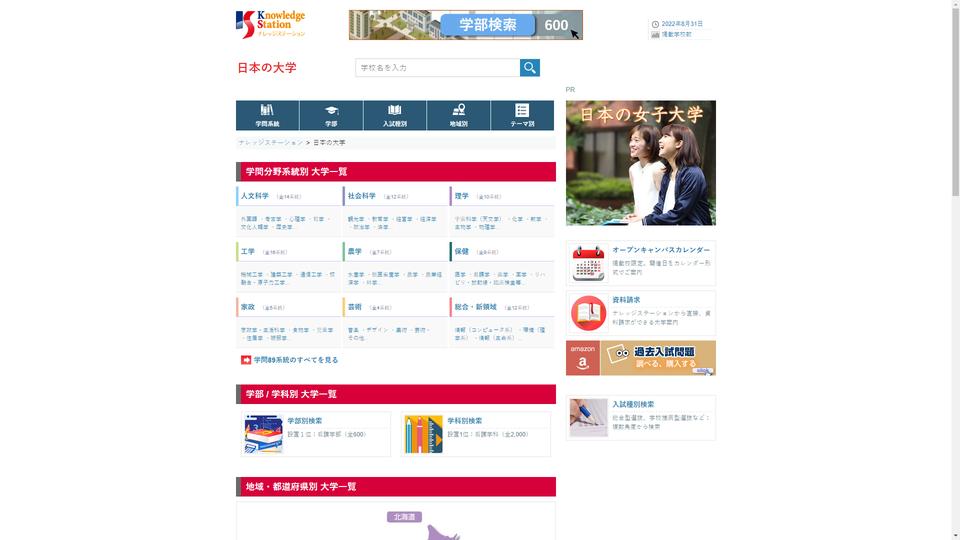Image resolution: width=960 pixels, height=540 pixels.
Task: Click the amazon logo on the banner
Action: (x=582, y=358)
